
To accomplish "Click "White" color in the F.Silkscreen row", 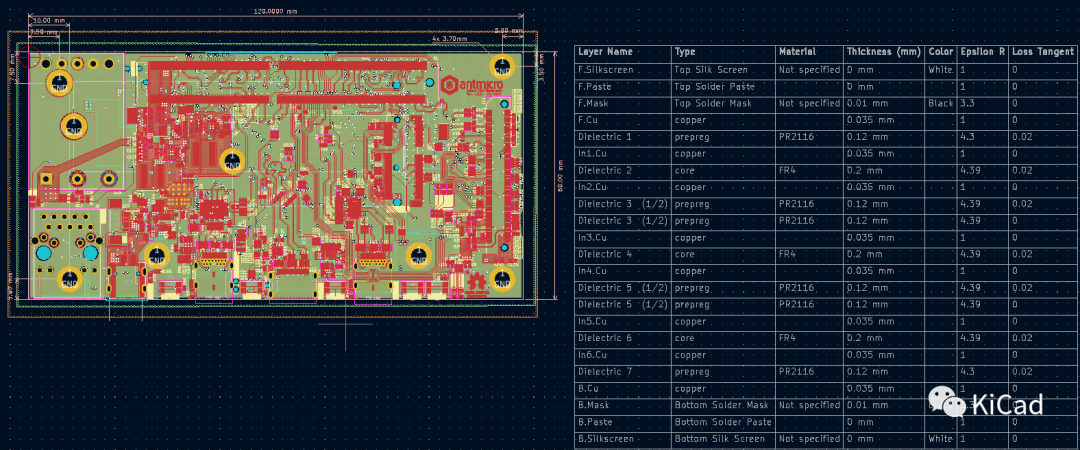I will [x=941, y=70].
